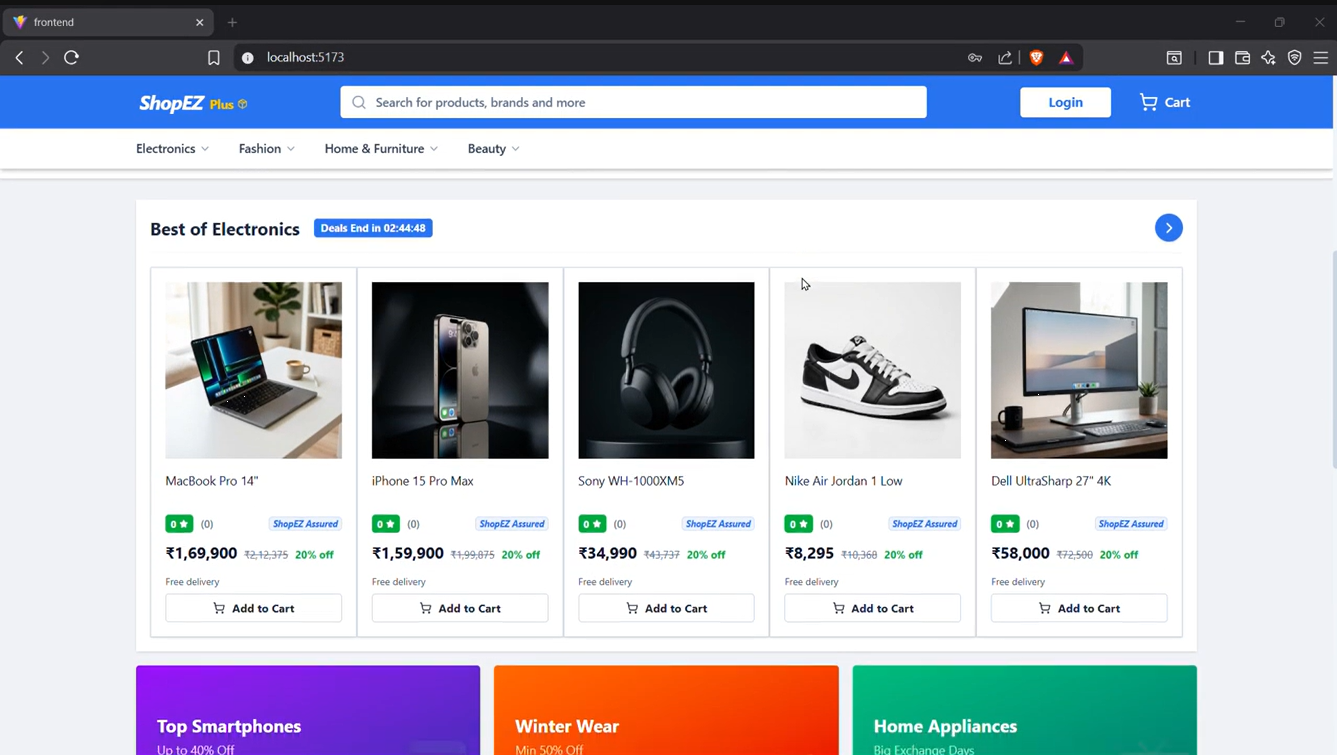Add Dell UltraSharp monitor to cart
The height and width of the screenshot is (755, 1337).
coord(1079,608)
